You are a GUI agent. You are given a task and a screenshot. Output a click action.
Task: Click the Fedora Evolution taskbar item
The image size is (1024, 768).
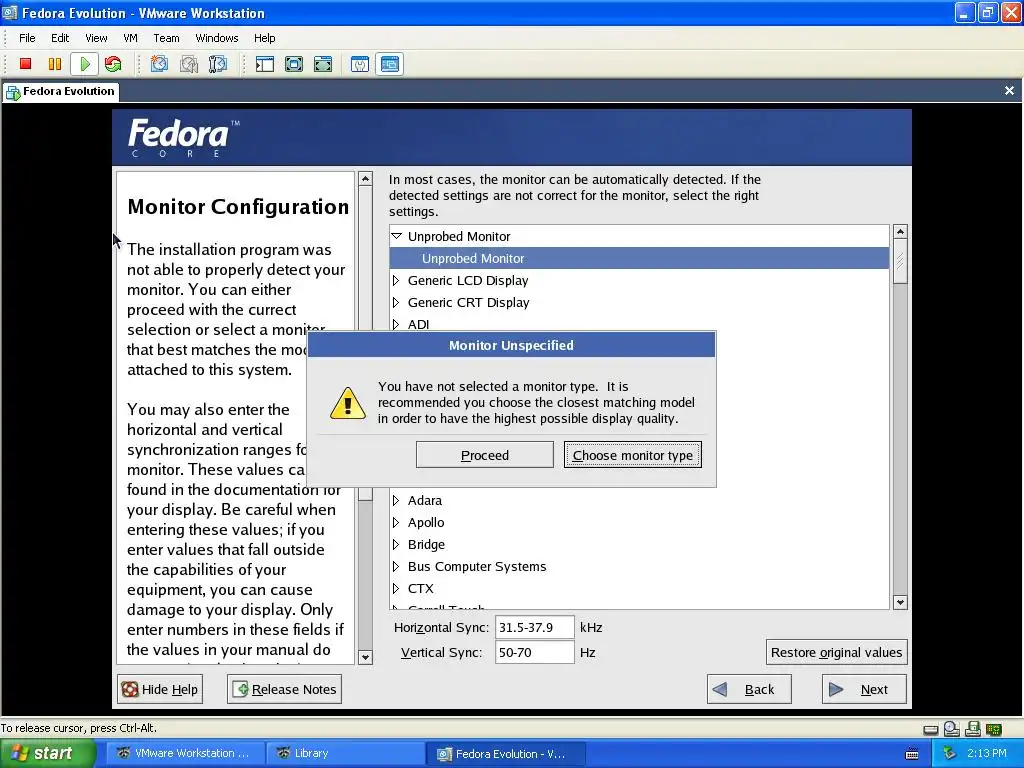(x=505, y=754)
